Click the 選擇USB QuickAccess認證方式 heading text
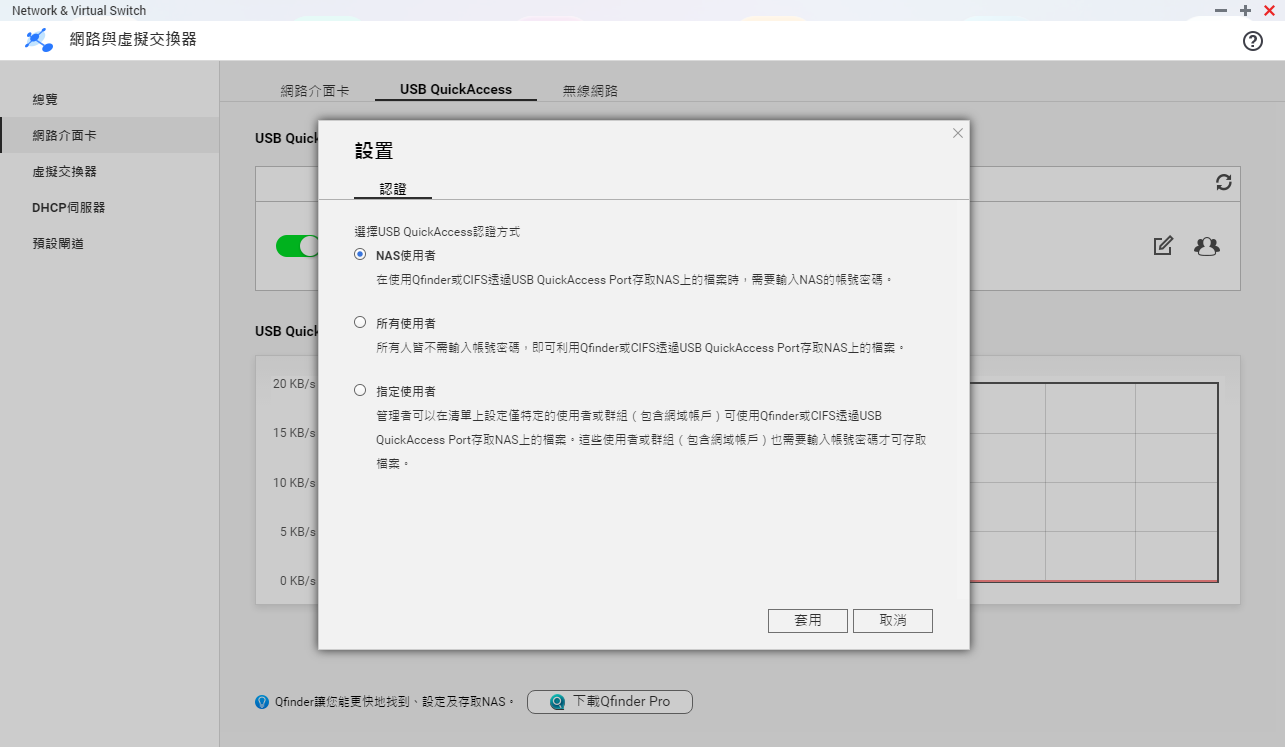 click(437, 231)
